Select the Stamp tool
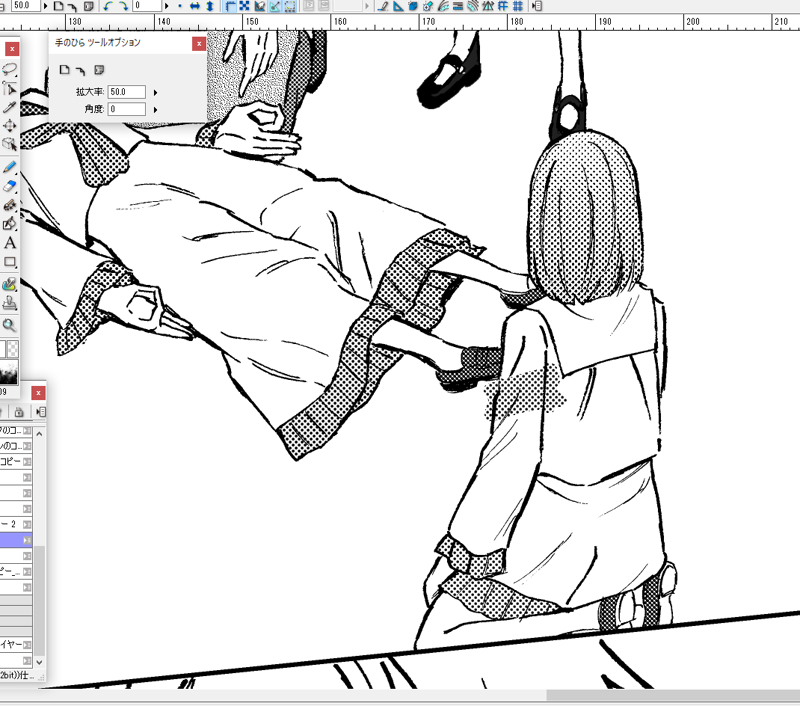 pos(9,304)
